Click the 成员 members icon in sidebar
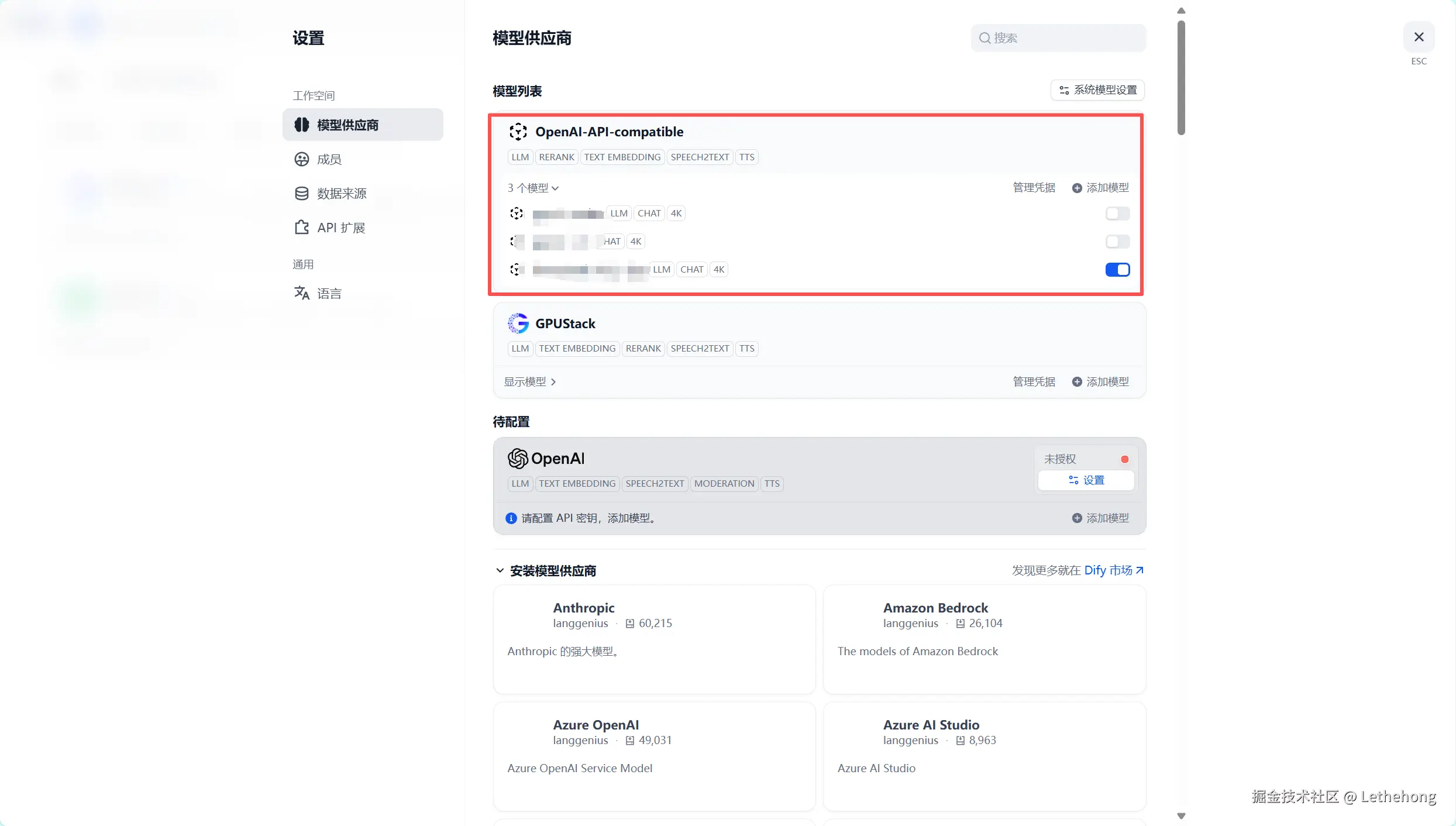The image size is (1456, 826). pos(302,159)
